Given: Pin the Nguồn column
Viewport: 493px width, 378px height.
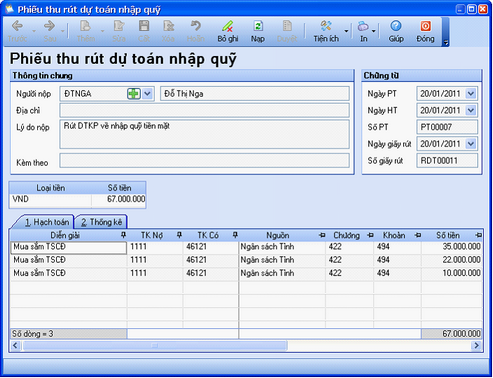Looking at the screenshot, I should pyautogui.click(x=322, y=235).
